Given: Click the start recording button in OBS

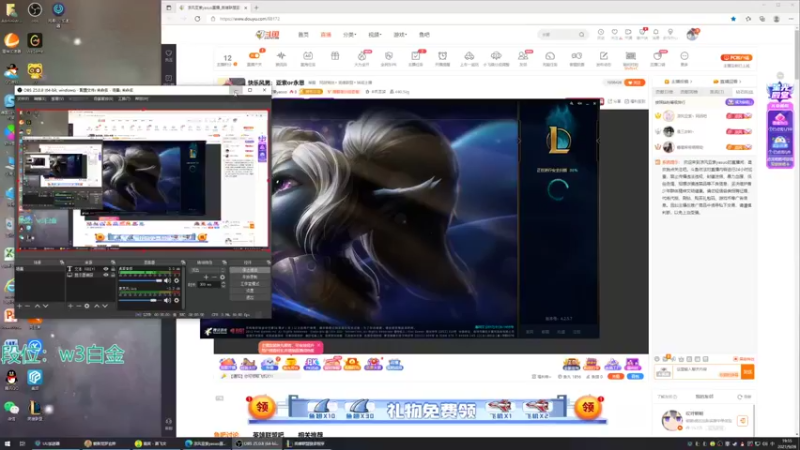Looking at the screenshot, I should tap(249, 277).
